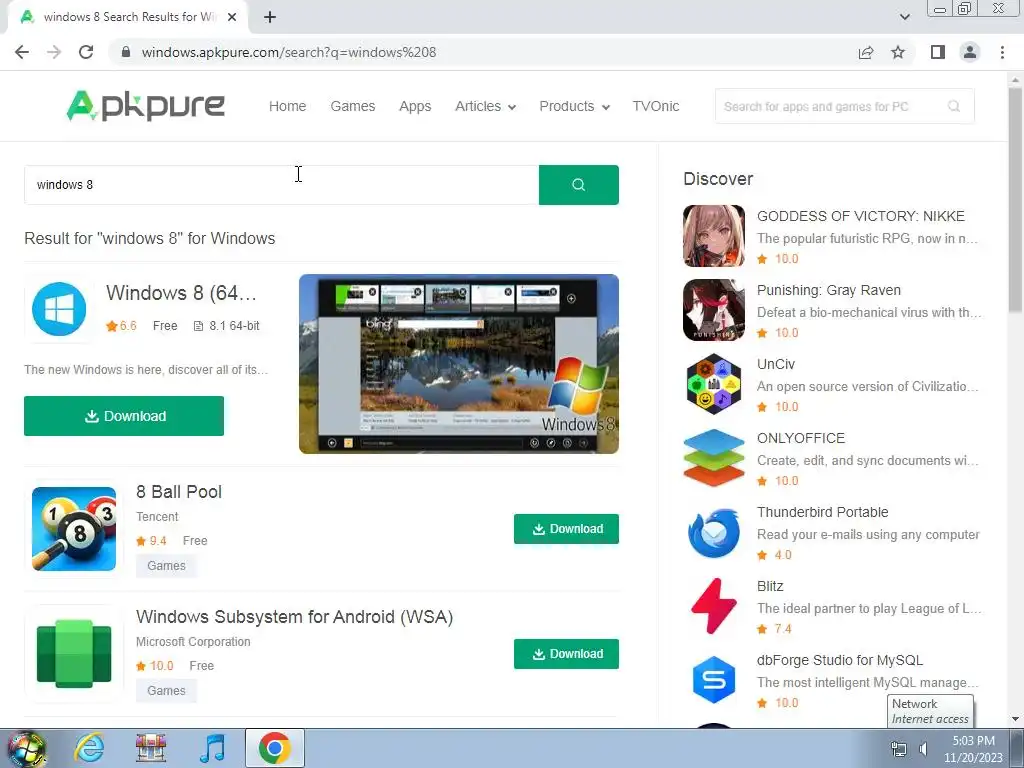Viewport: 1024px width, 768px height.
Task: Click the lock icon in address bar
Action: point(126,52)
